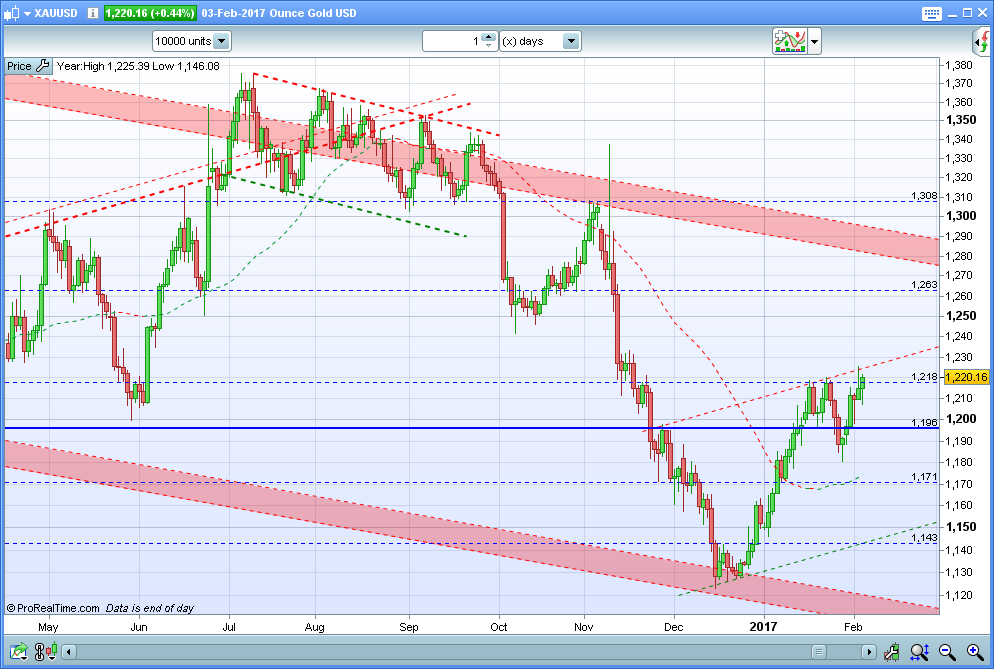Open the on-screen keyboard shortcut icon
994x669 pixels.
(931, 13)
